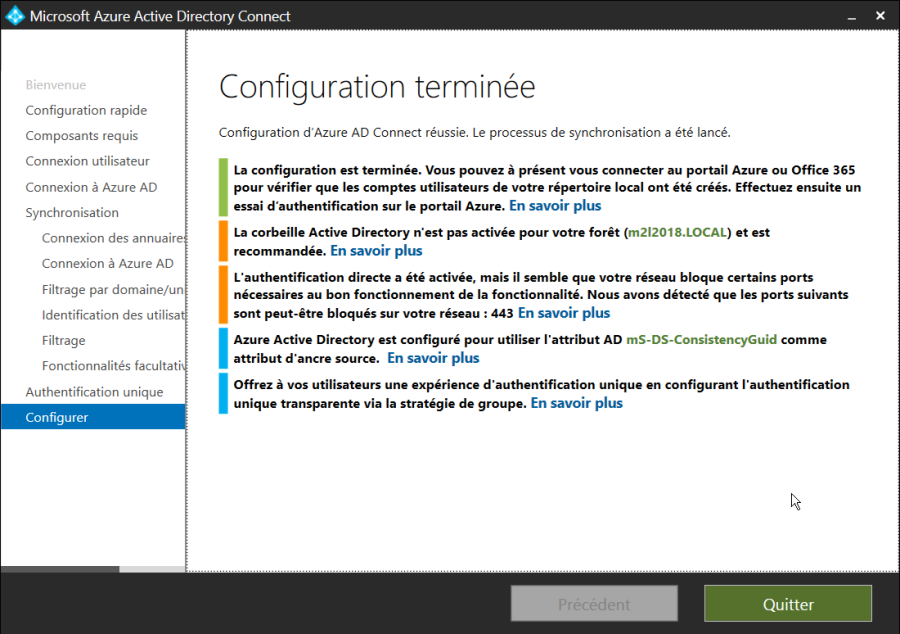The width and height of the screenshot is (900, 634).
Task: Click the mS-DS-ConsistencyGuid attribute name
Action: 701,340
